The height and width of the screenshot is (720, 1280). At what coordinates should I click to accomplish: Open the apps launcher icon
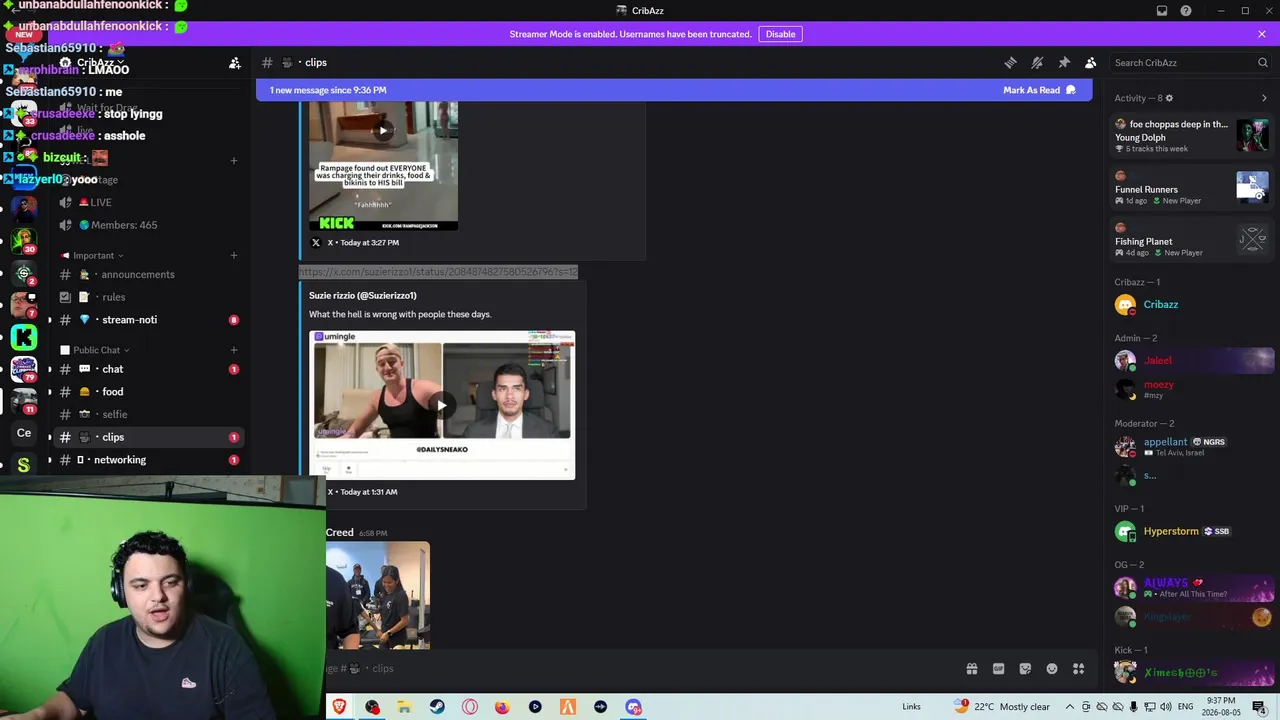(x=1079, y=669)
